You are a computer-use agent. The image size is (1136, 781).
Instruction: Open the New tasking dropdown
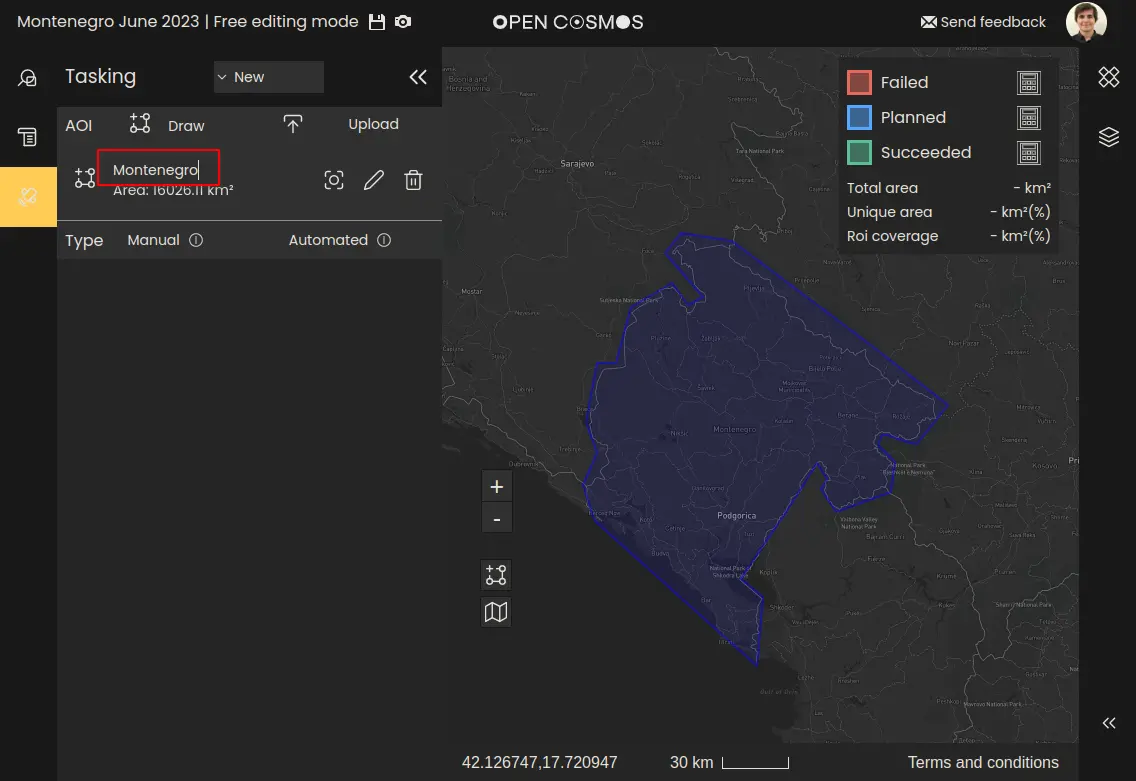coord(268,77)
